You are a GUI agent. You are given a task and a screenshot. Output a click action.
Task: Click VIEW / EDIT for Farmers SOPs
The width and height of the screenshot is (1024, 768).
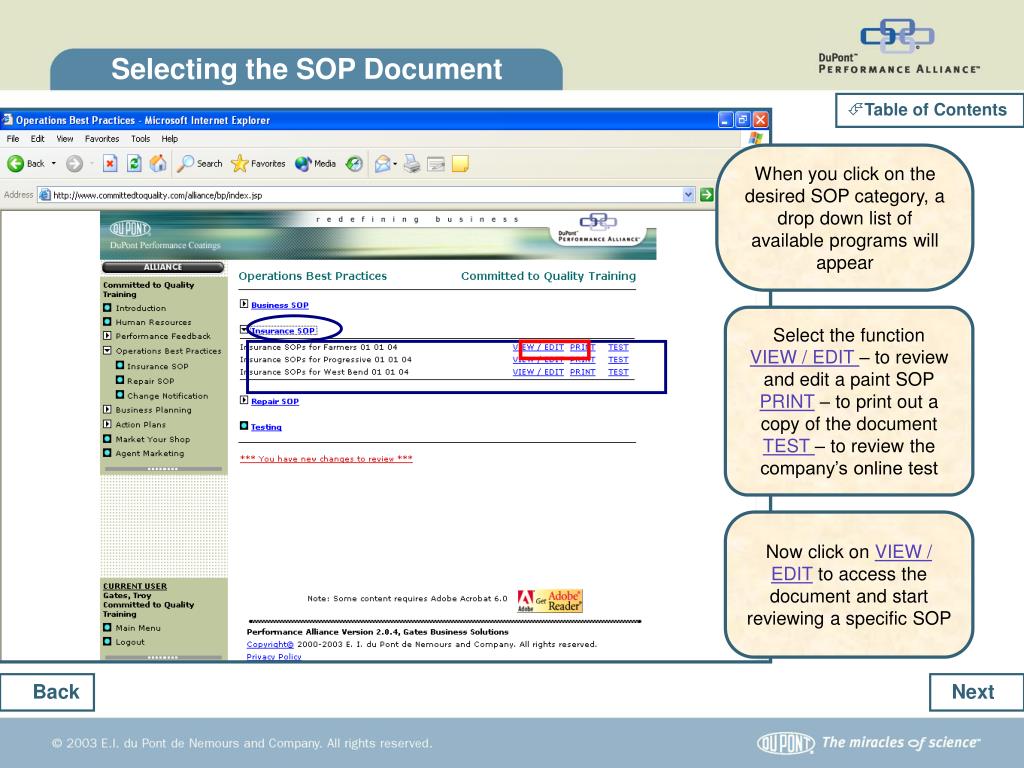(538, 347)
